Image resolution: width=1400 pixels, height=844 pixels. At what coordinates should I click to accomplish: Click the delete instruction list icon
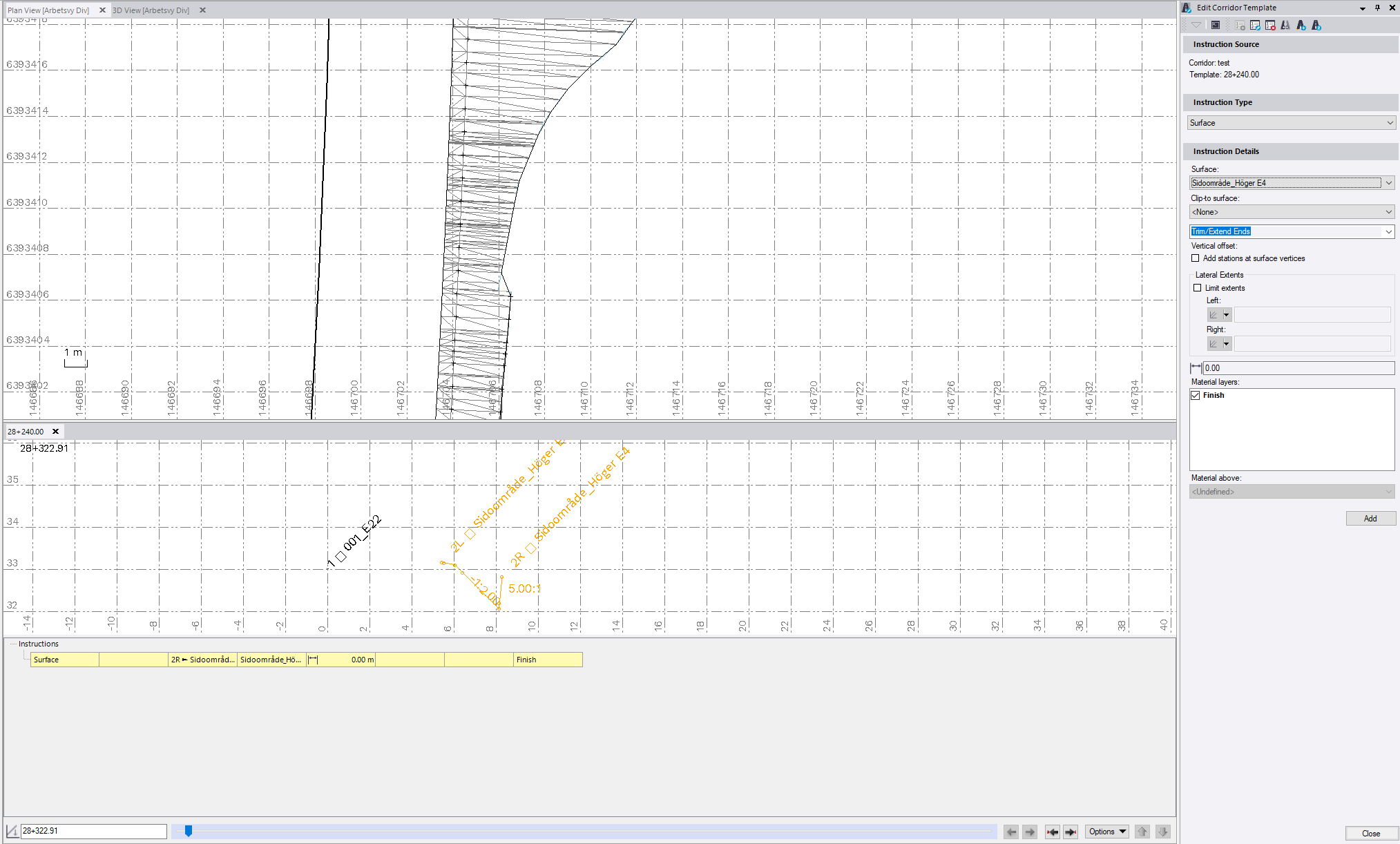click(1270, 26)
